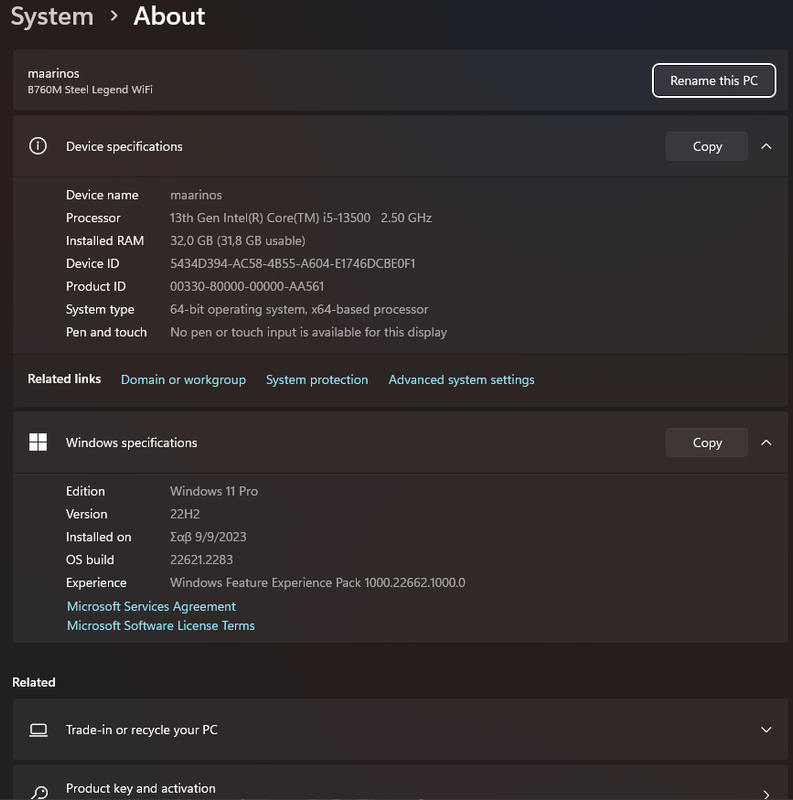Click the Installed RAM label
This screenshot has width=793, height=800.
click(x=105, y=240)
